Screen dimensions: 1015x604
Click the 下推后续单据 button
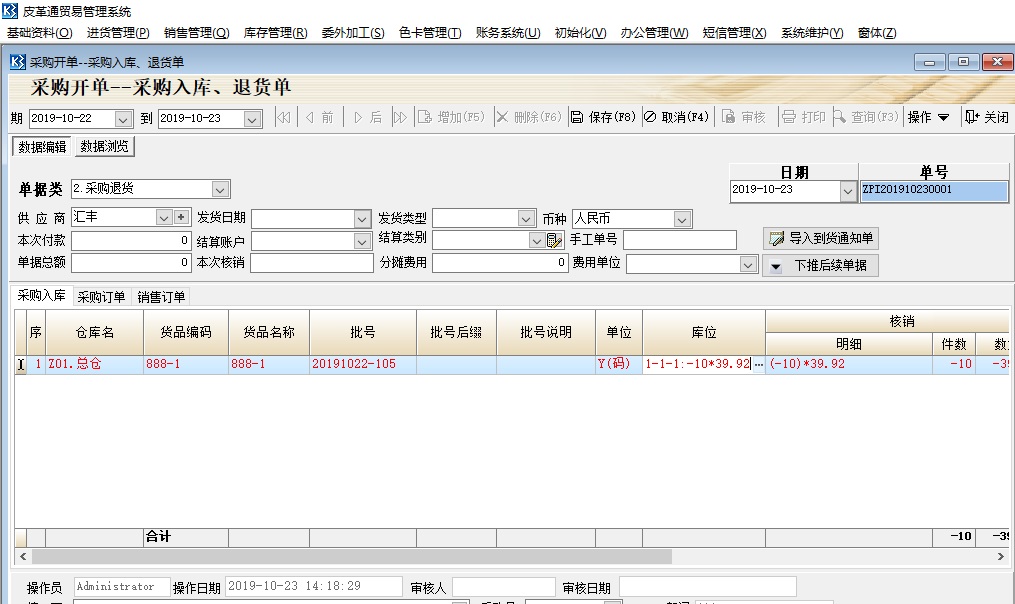click(818, 264)
